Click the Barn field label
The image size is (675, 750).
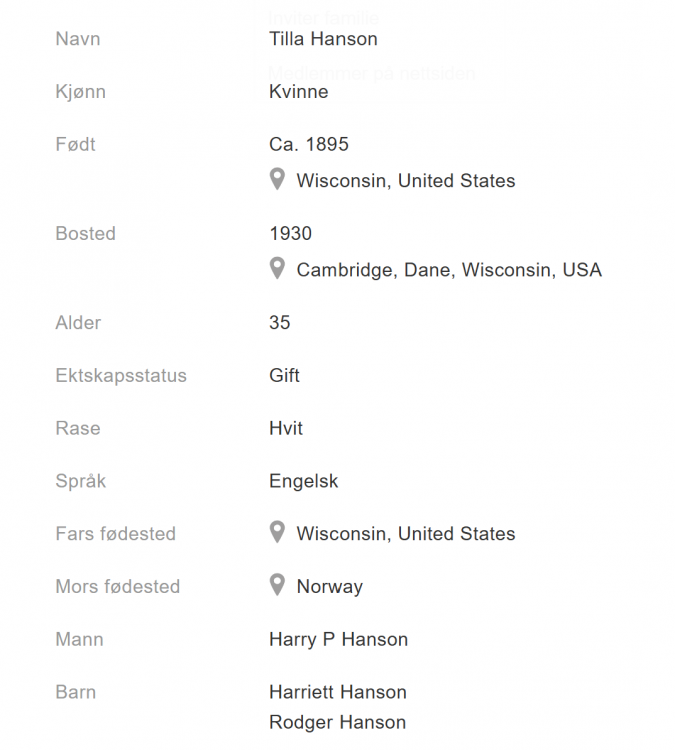coord(75,692)
